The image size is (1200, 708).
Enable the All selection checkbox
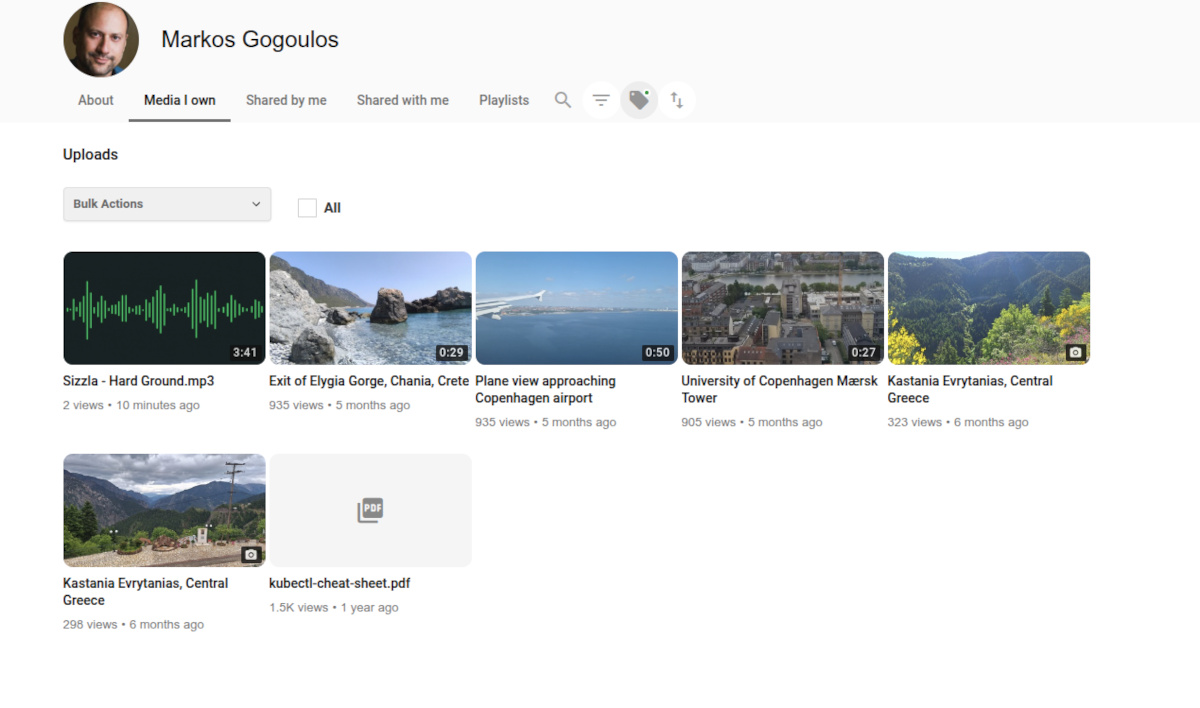[x=307, y=207]
